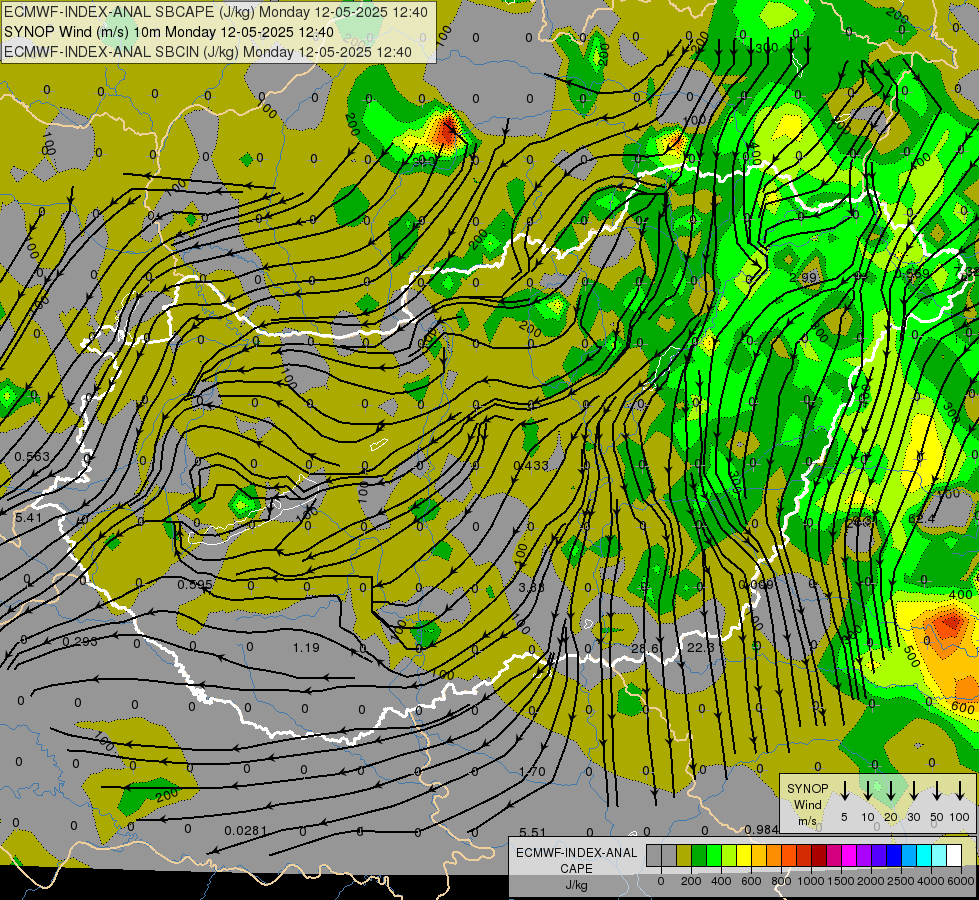The image size is (979, 900).
Task: Click the SYNOP Wind 10m title line
Action: (169, 32)
